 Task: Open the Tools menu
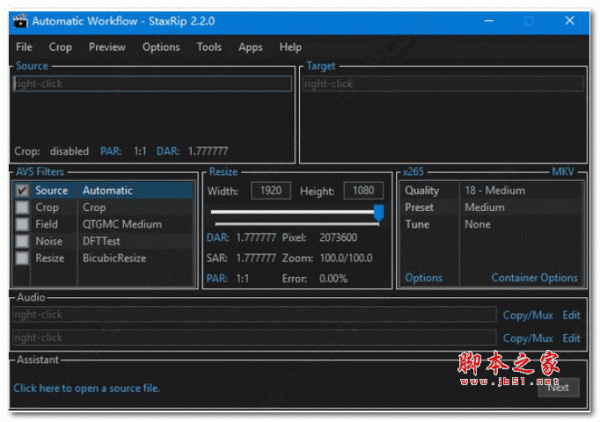pyautogui.click(x=209, y=47)
